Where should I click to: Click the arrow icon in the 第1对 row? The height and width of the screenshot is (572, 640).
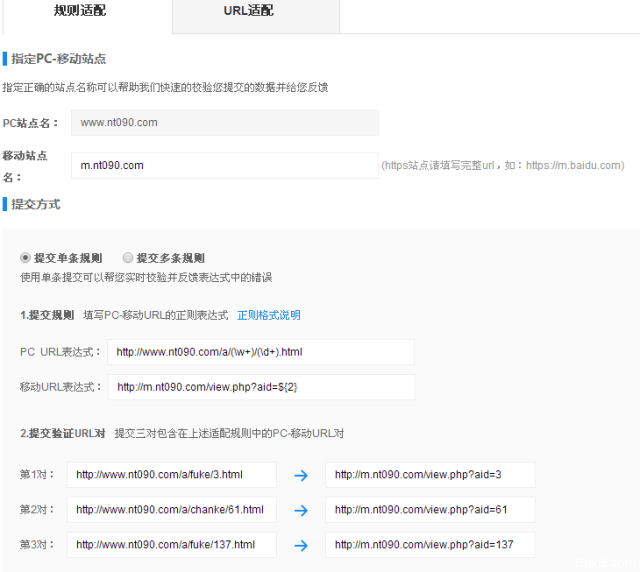(301, 475)
